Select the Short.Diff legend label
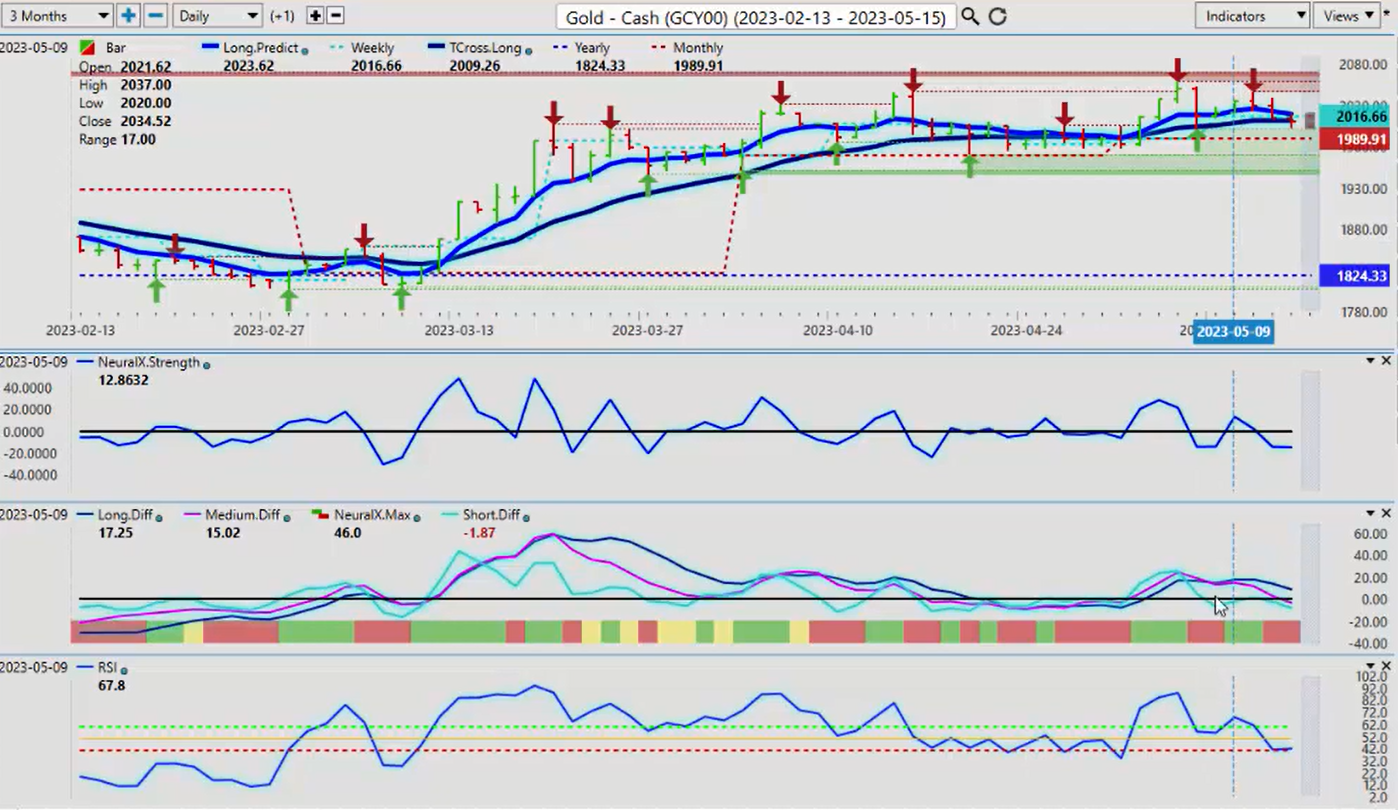The width and height of the screenshot is (1398, 810). (490, 516)
